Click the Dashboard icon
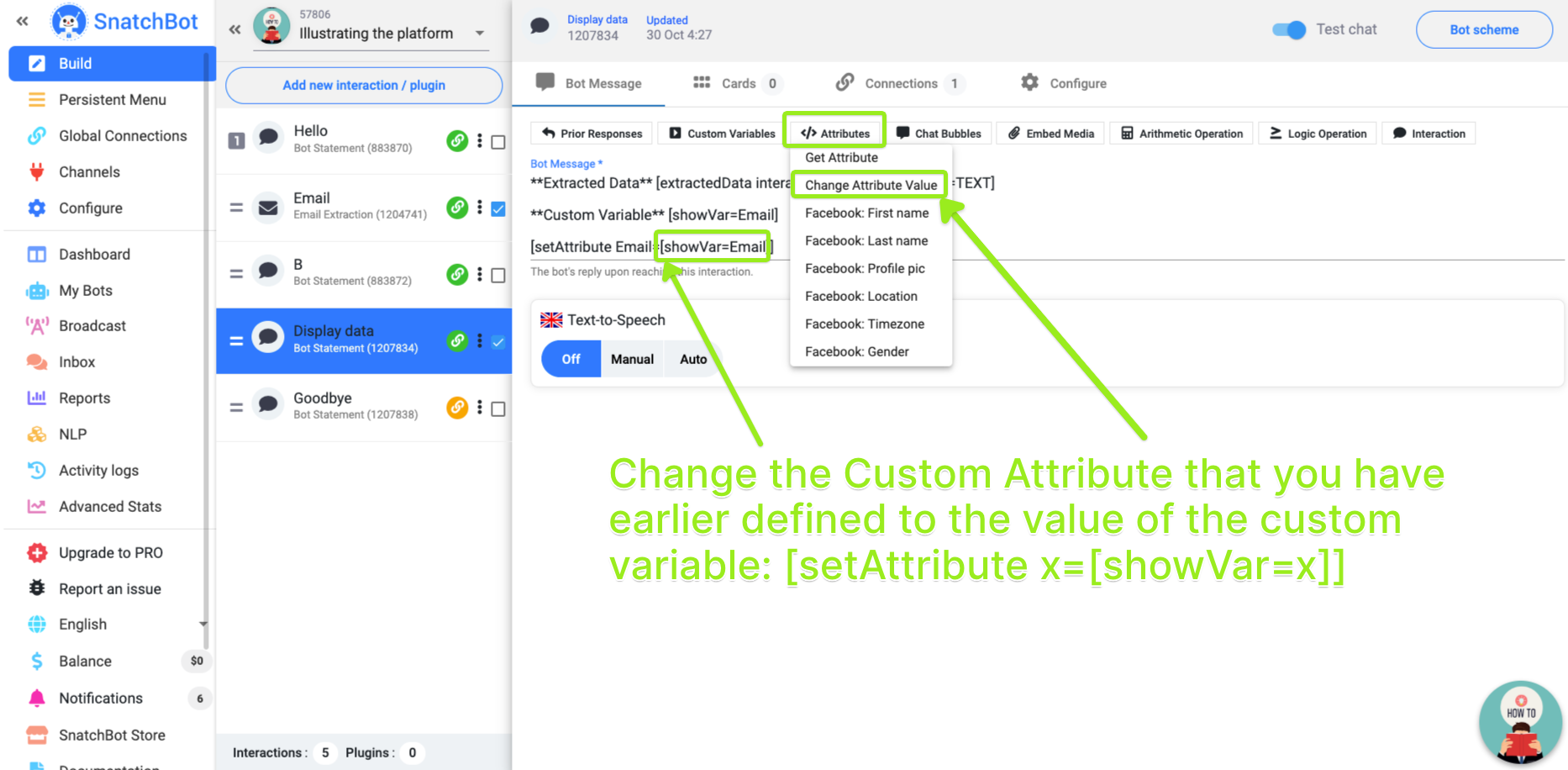The image size is (1568, 770). [36, 254]
